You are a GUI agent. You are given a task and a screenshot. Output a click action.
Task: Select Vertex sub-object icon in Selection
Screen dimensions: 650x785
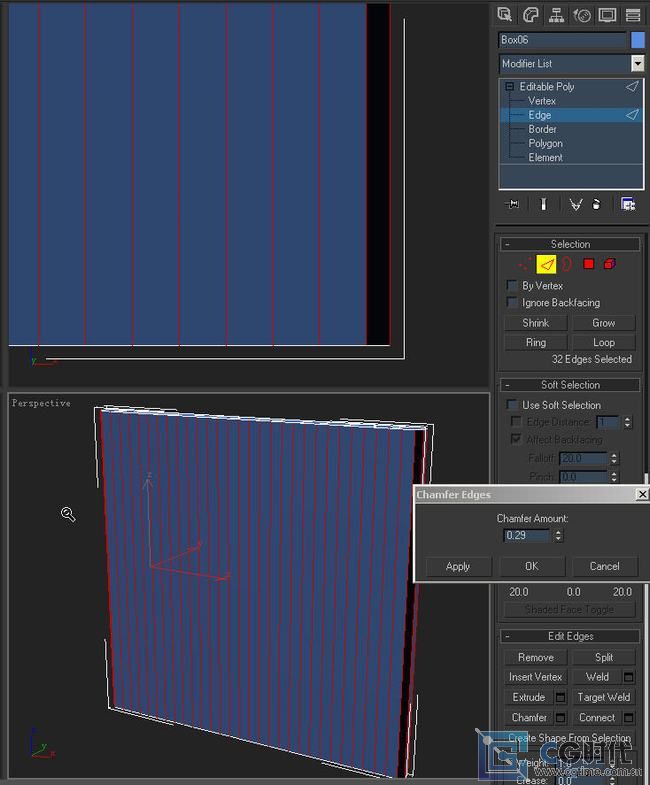524,264
